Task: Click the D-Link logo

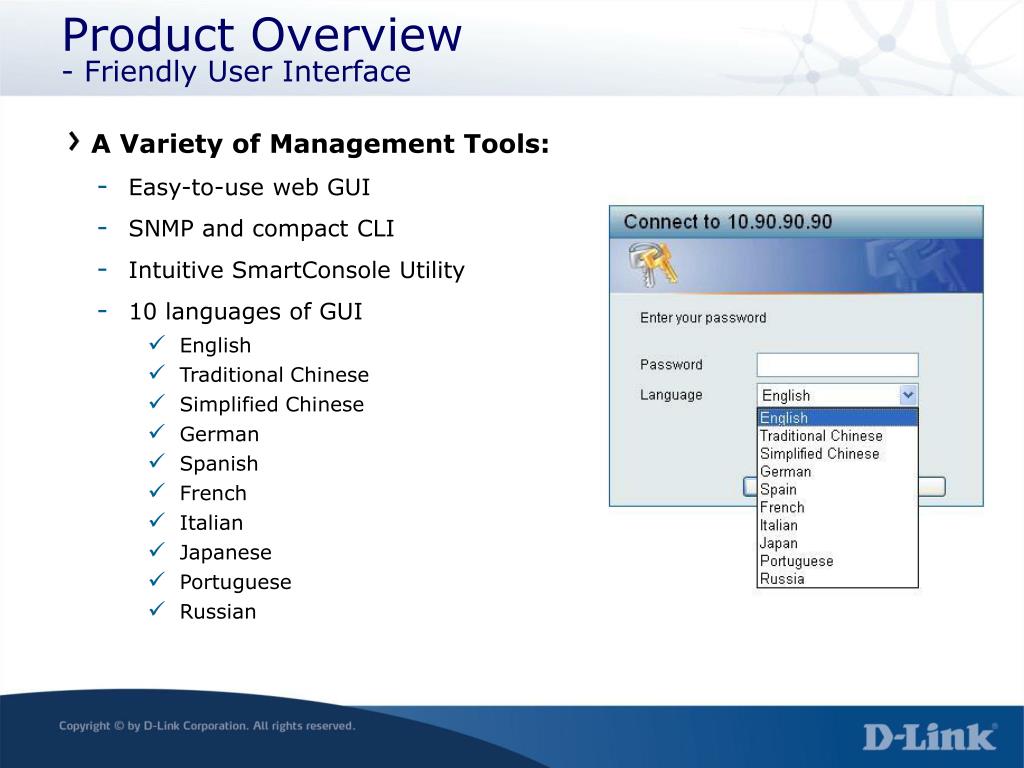Action: 930,737
